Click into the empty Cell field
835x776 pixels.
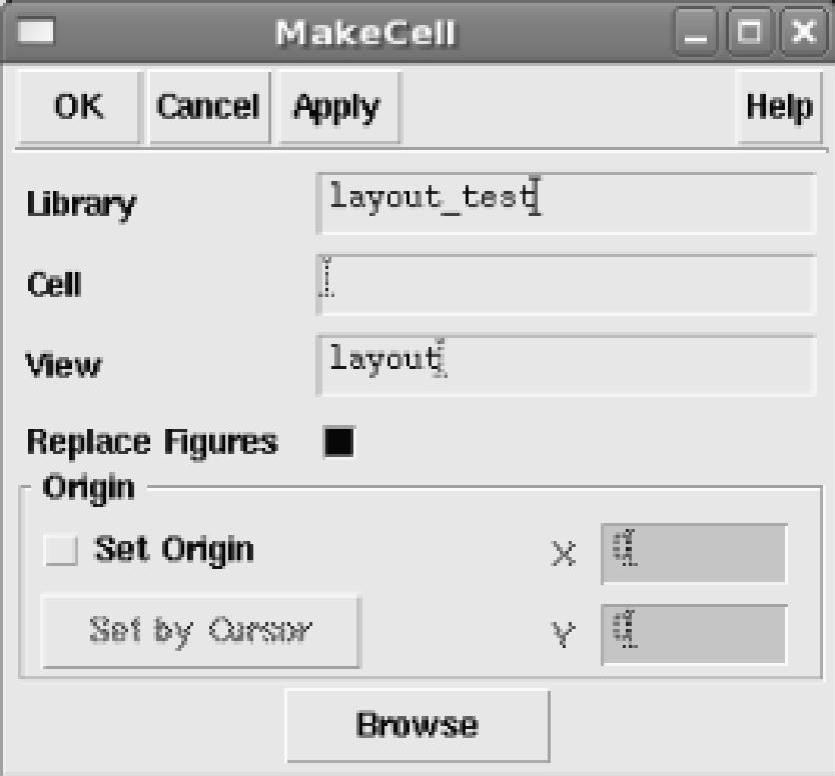pos(566,284)
